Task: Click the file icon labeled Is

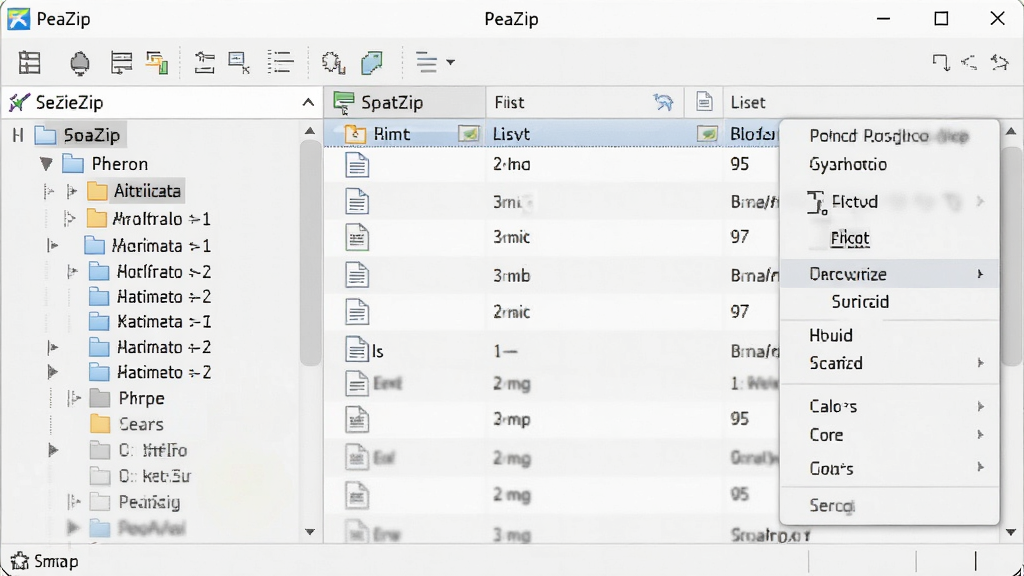Action: pos(357,349)
